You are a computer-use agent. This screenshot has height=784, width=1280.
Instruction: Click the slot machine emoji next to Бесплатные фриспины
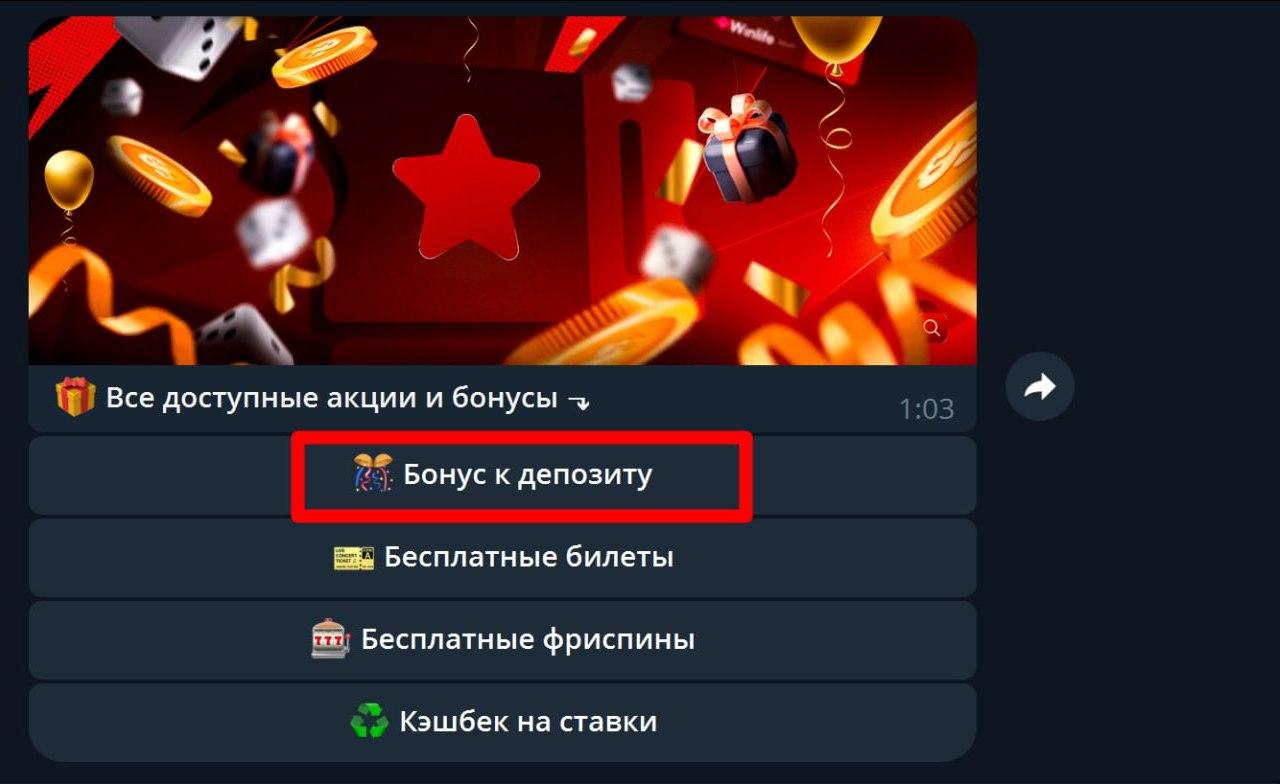330,639
